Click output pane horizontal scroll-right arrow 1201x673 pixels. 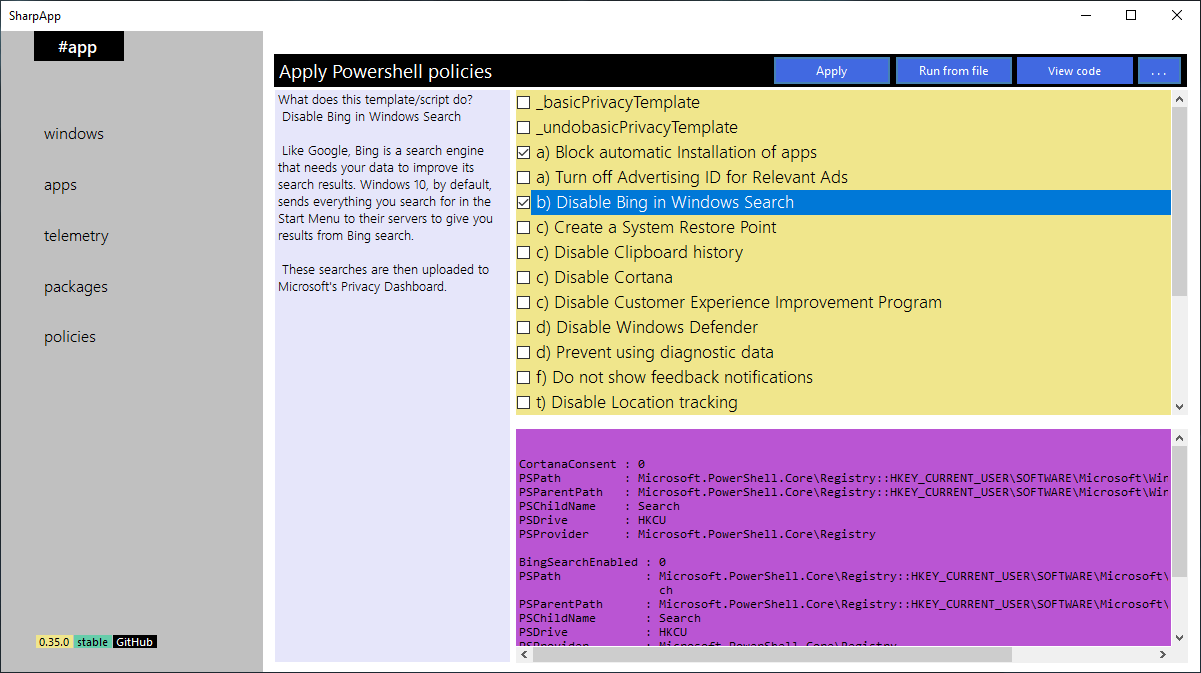point(1163,654)
